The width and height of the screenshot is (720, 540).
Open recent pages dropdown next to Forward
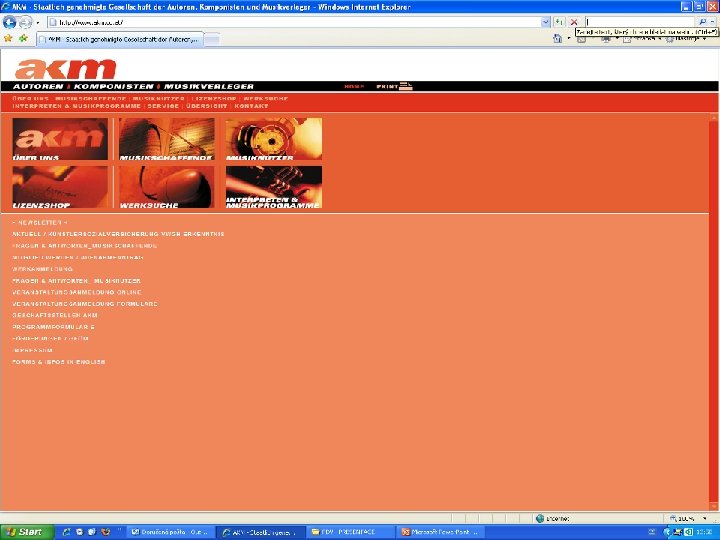pyautogui.click(x=38, y=22)
